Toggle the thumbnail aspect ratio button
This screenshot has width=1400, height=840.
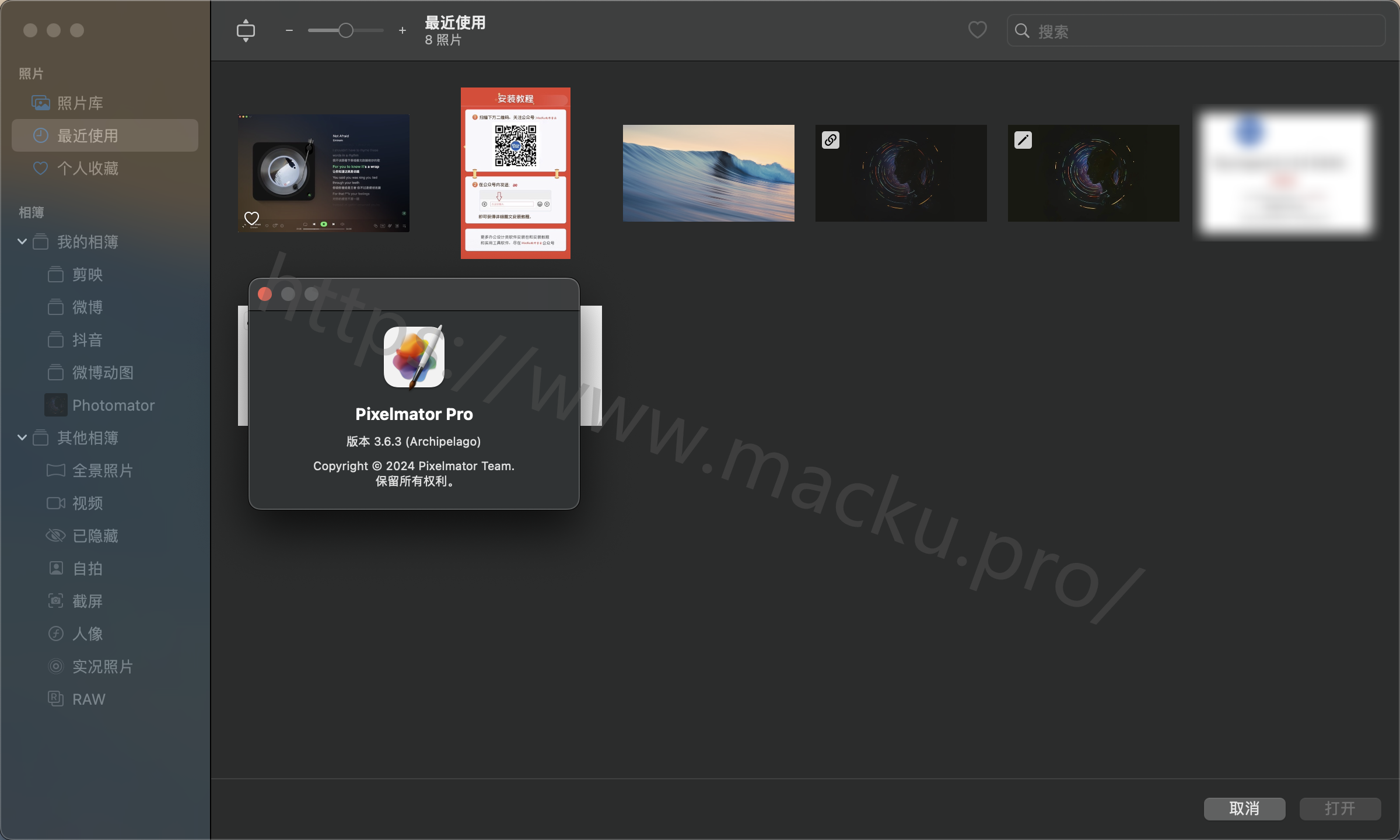246,30
